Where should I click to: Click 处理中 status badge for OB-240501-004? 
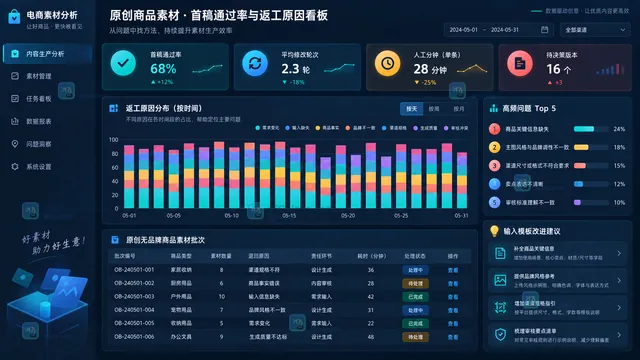[x=416, y=310]
